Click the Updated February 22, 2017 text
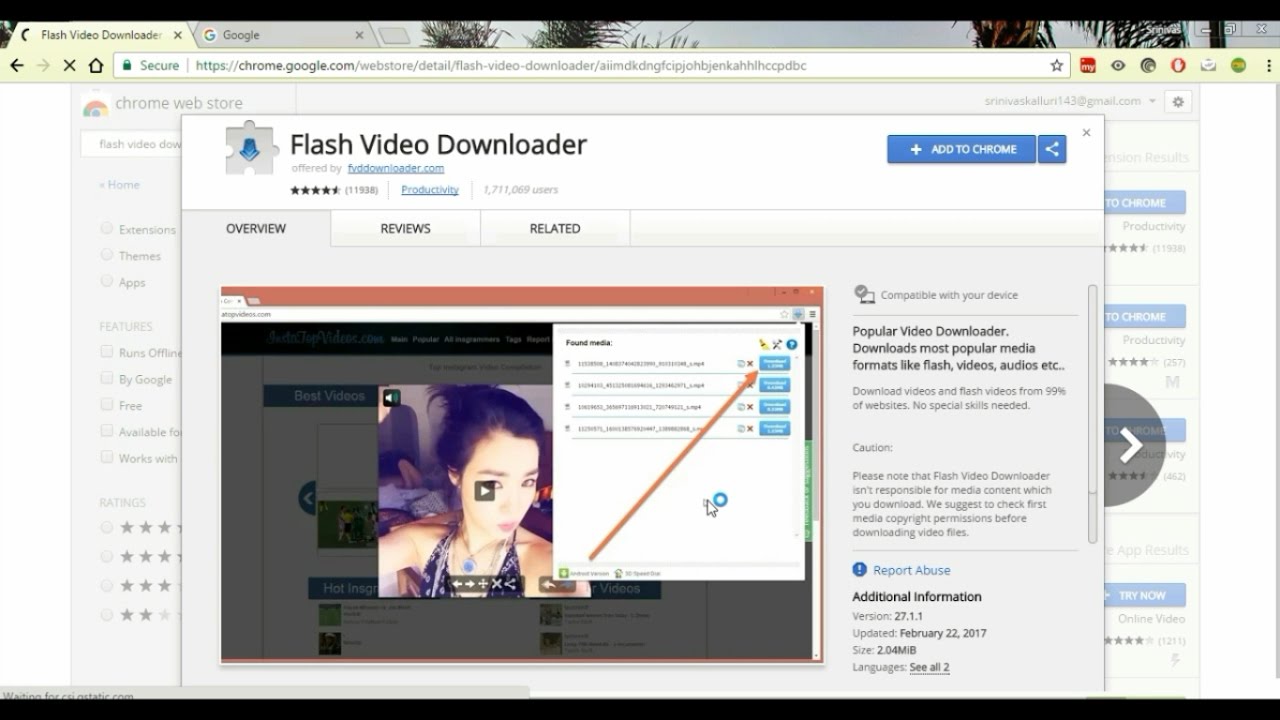Image resolution: width=1280 pixels, height=720 pixels. (x=920, y=633)
